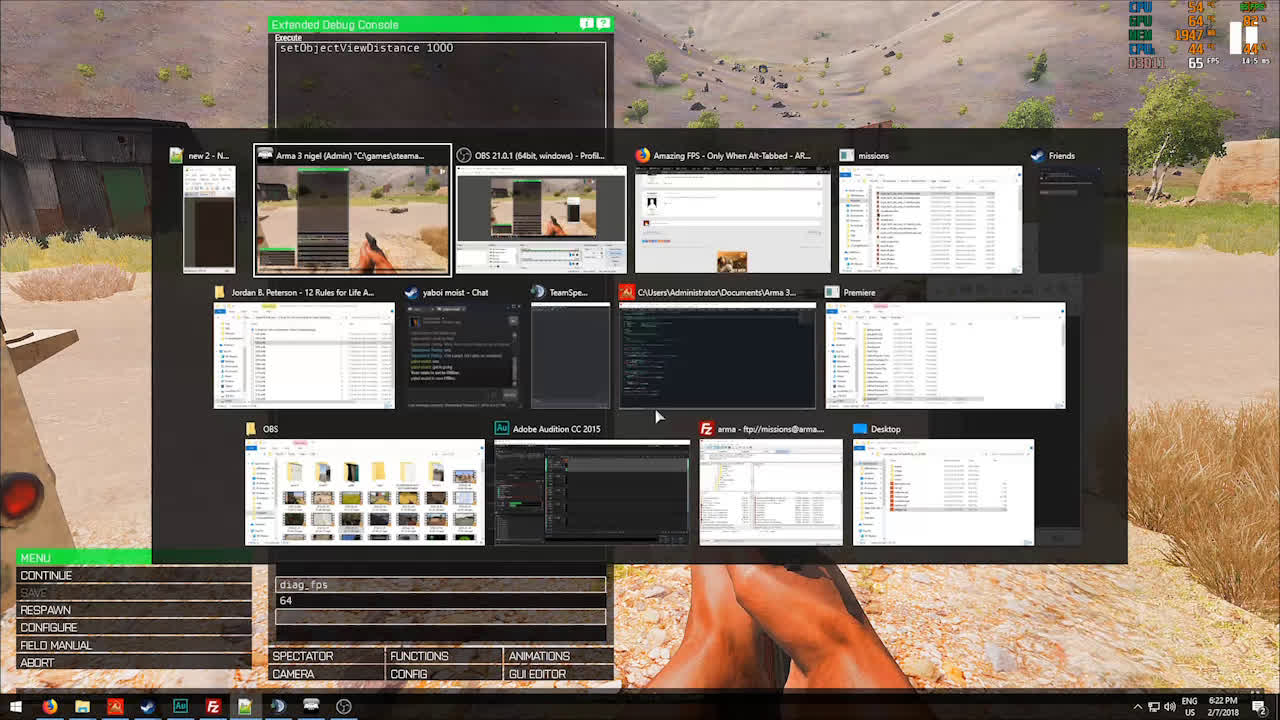Screen dimensions: 1280x720
Task: Open the ENG US language indicator
Action: click(1190, 707)
